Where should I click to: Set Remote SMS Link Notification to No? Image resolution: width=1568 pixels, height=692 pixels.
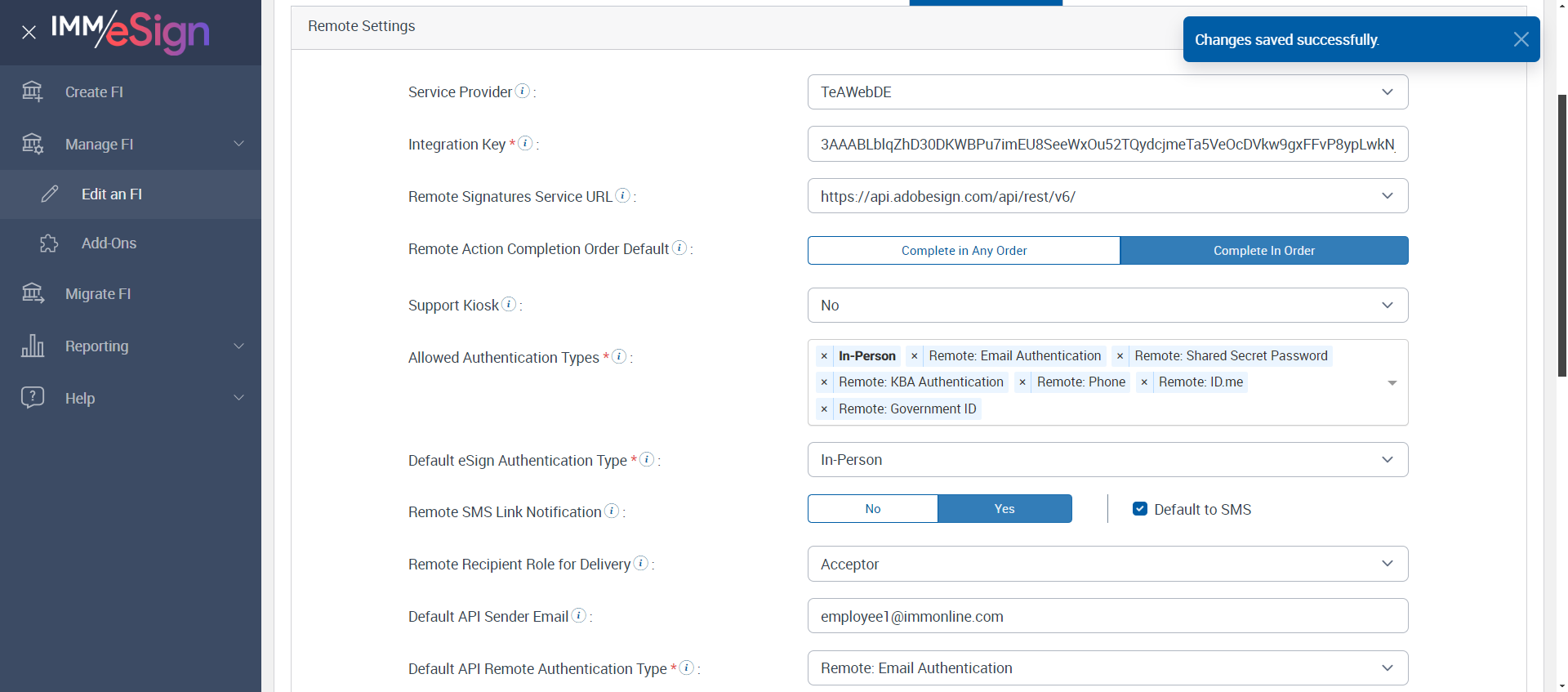(x=872, y=509)
